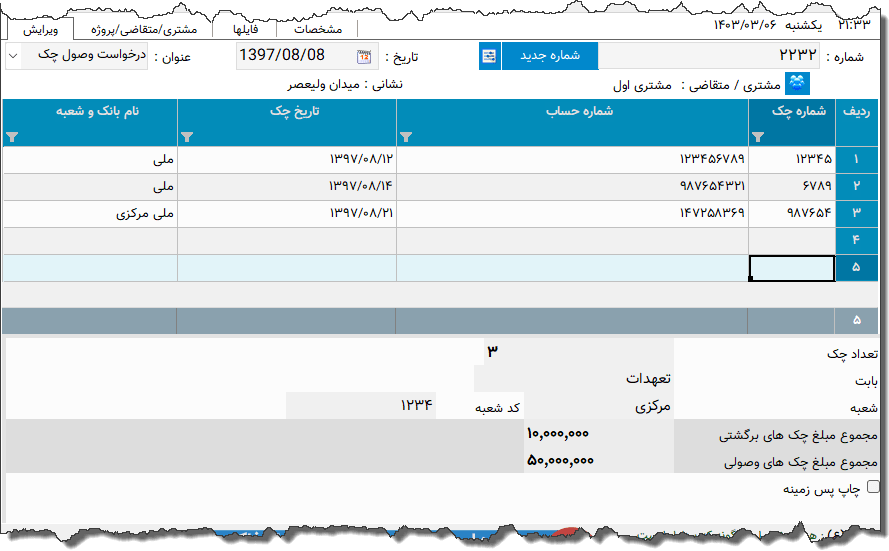The height and width of the screenshot is (551, 889).
Task: Click the شعبه field showing مرکزی
Action: click(599, 406)
